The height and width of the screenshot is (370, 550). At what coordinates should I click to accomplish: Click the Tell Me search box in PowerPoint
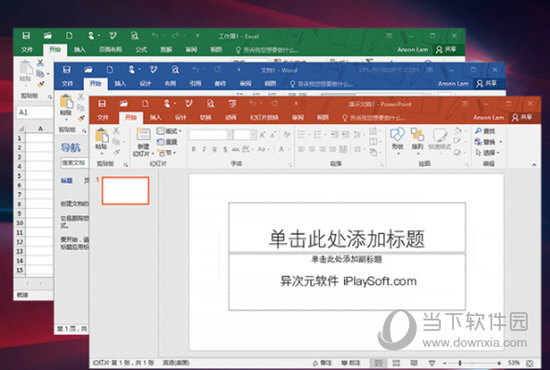[374, 117]
